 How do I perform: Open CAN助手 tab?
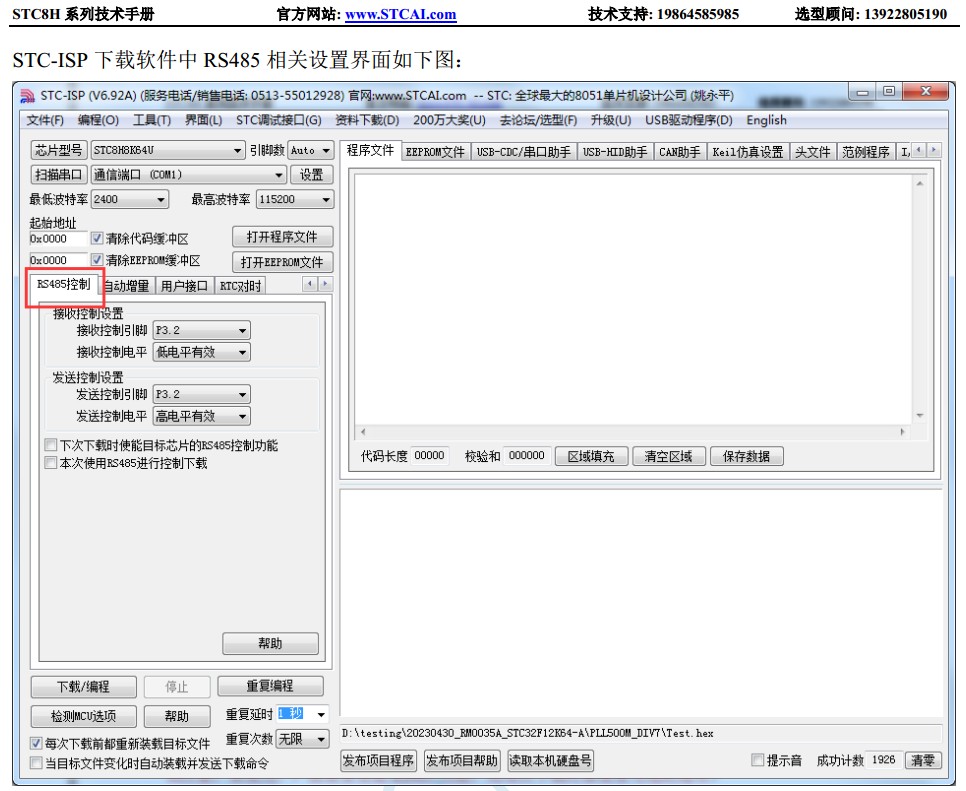pos(680,152)
